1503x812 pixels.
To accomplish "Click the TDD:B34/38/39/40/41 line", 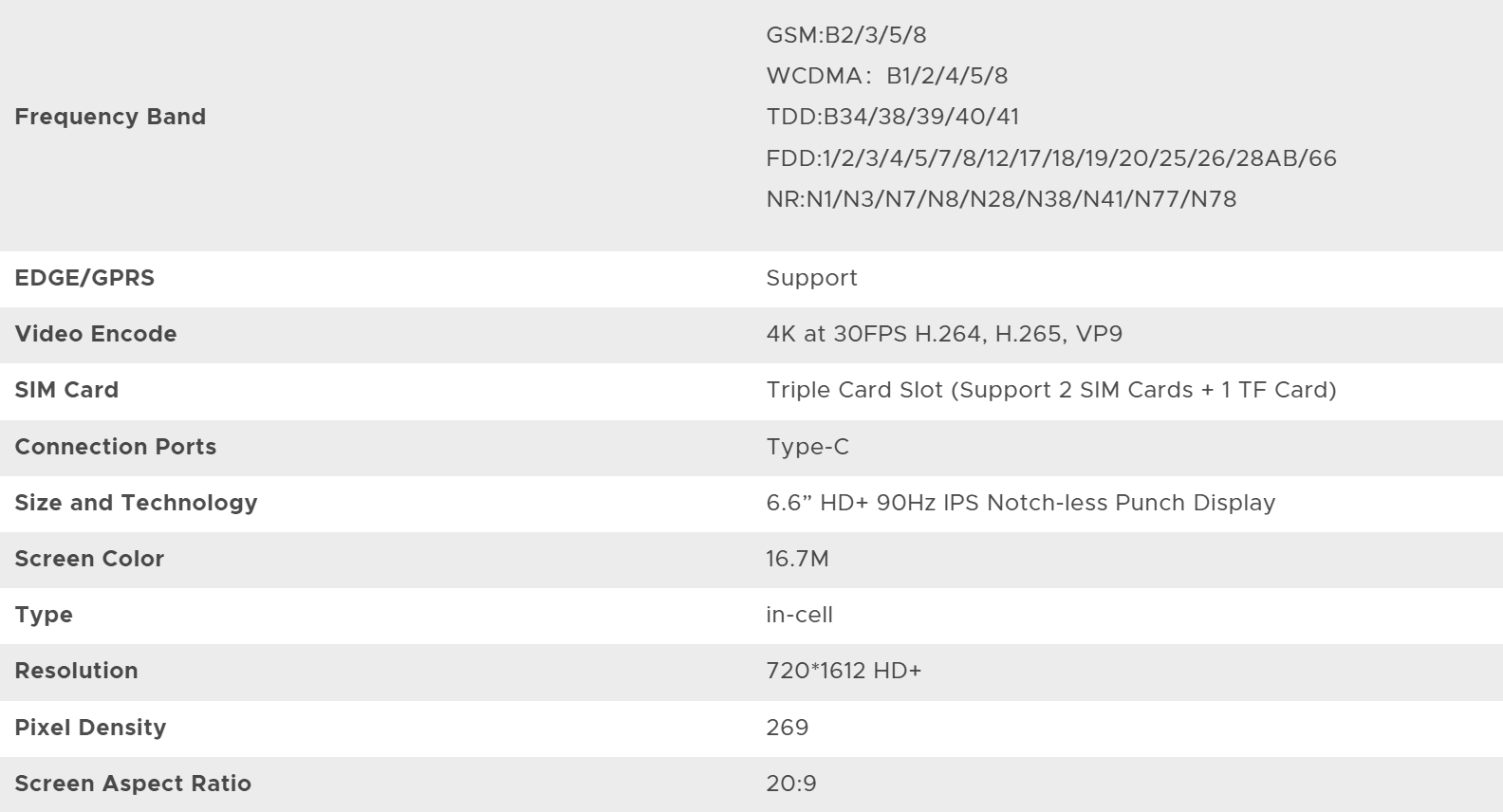I will 892,117.
